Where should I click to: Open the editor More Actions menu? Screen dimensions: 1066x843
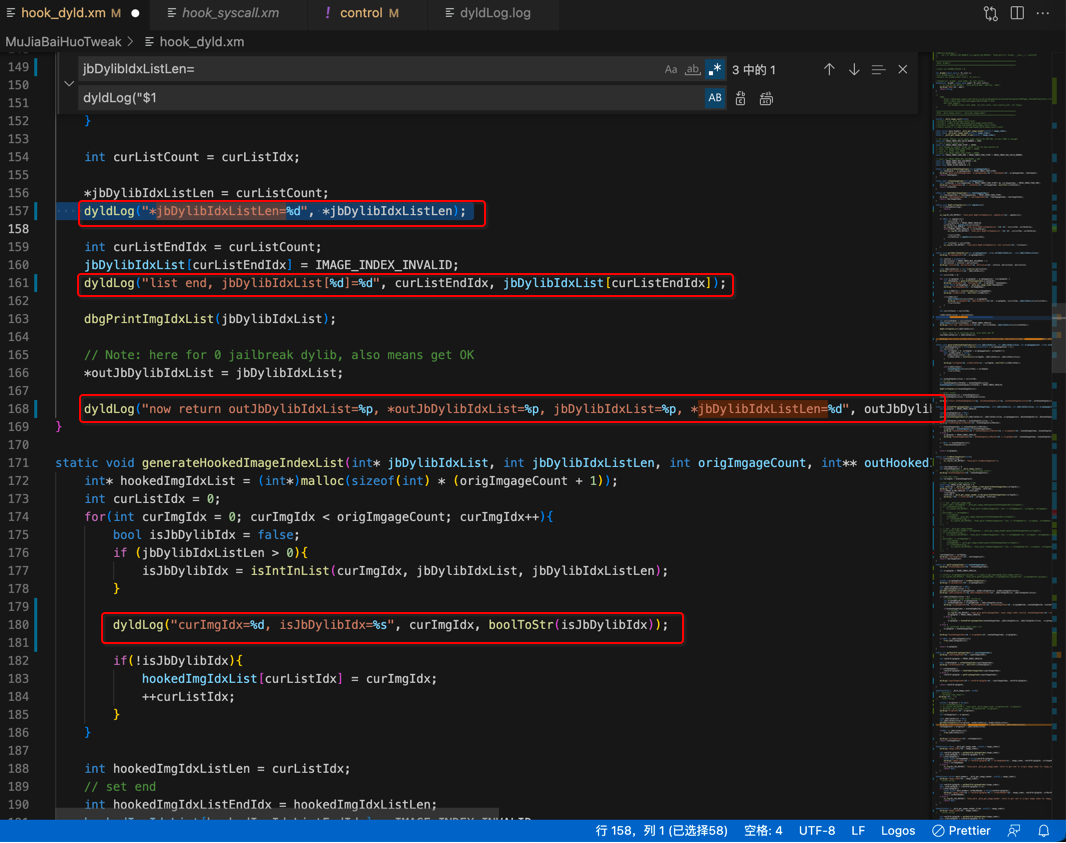click(x=1043, y=13)
